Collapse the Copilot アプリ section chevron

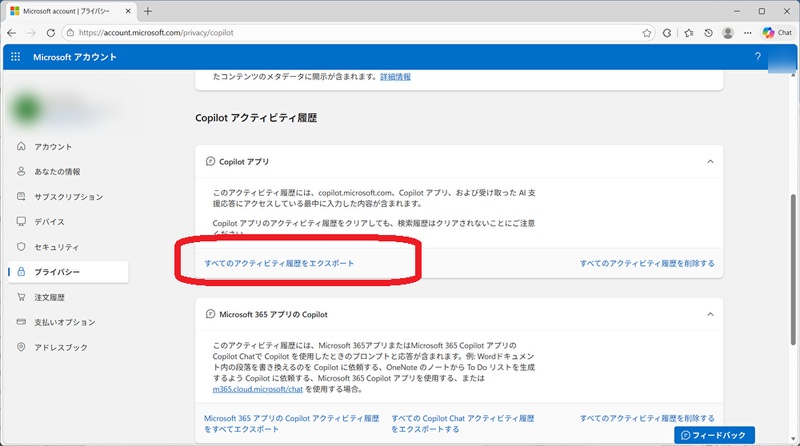click(x=710, y=161)
